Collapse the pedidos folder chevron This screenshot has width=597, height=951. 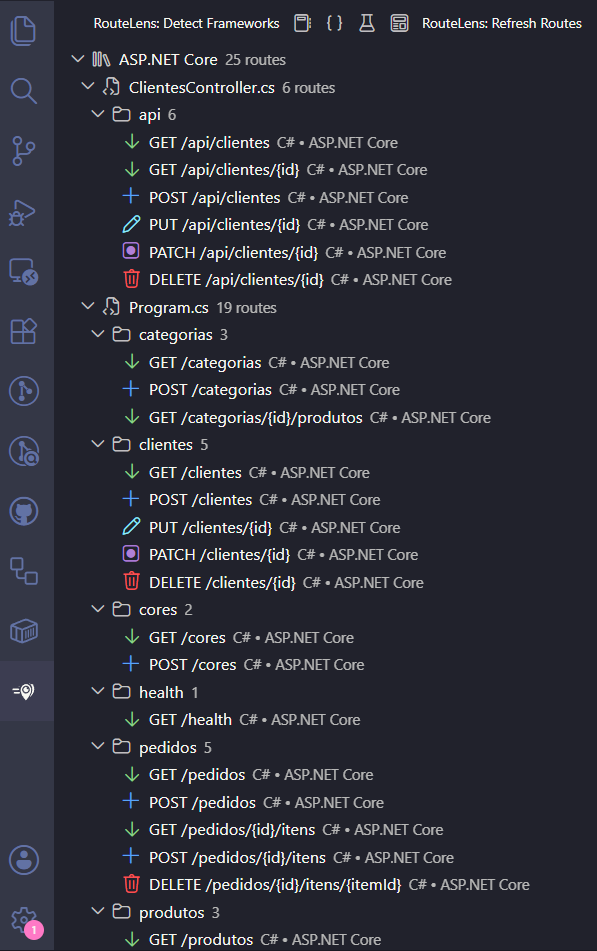click(x=98, y=747)
